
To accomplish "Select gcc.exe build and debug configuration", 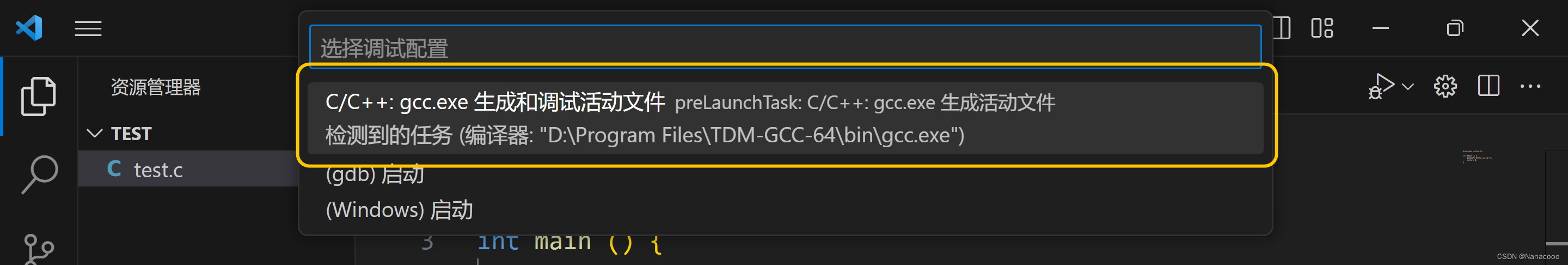I will (x=785, y=118).
